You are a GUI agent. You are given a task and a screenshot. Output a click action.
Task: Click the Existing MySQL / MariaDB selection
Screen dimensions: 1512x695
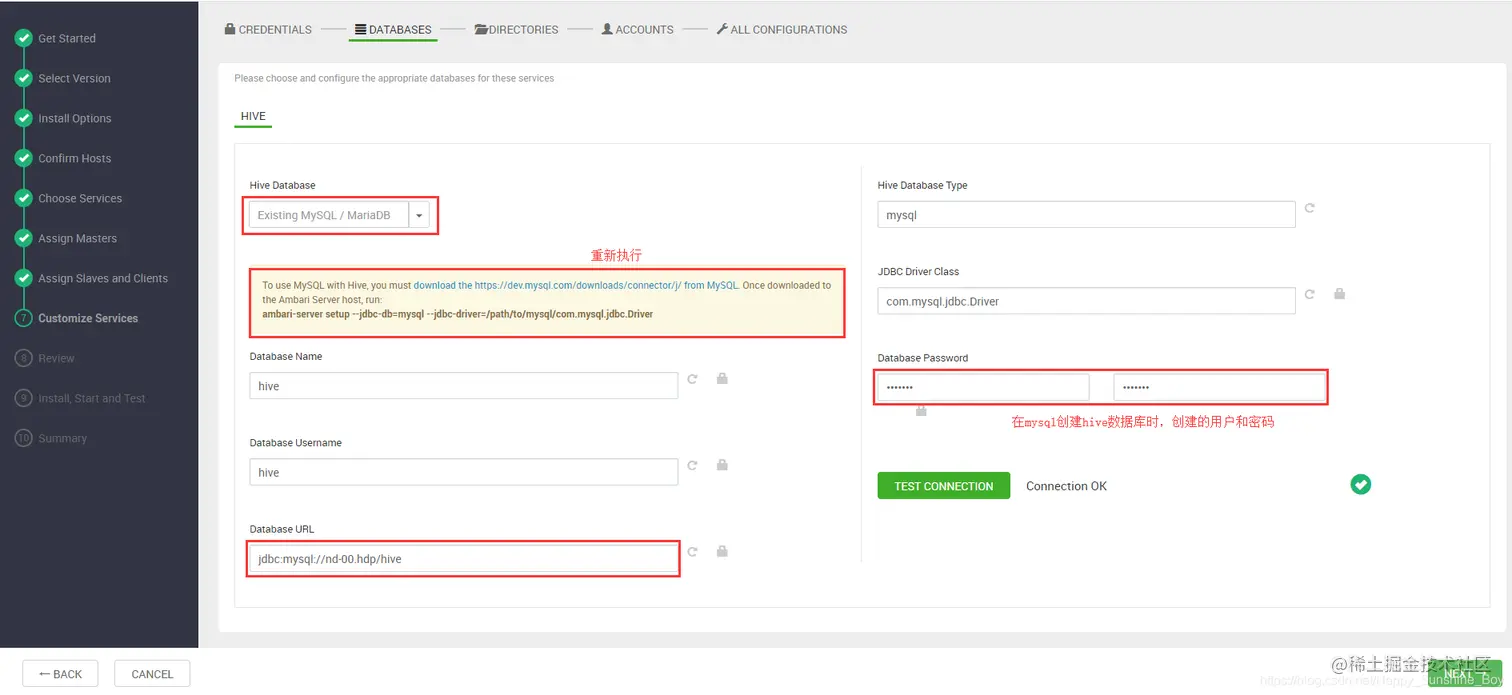329,215
